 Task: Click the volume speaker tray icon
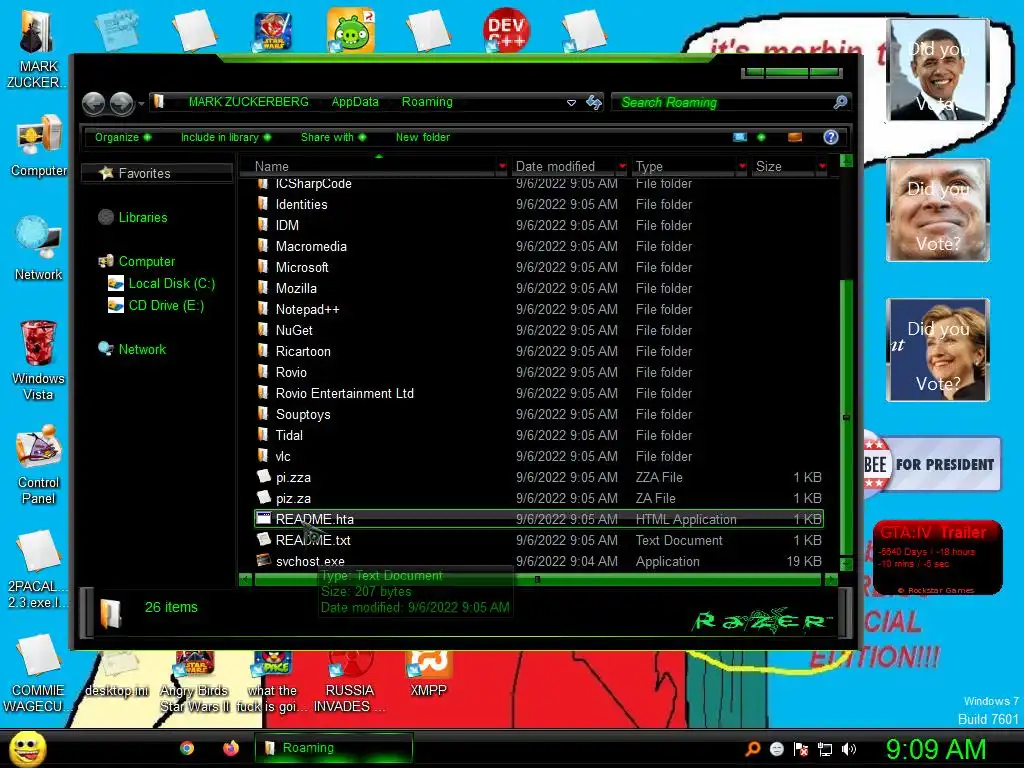[x=848, y=749]
